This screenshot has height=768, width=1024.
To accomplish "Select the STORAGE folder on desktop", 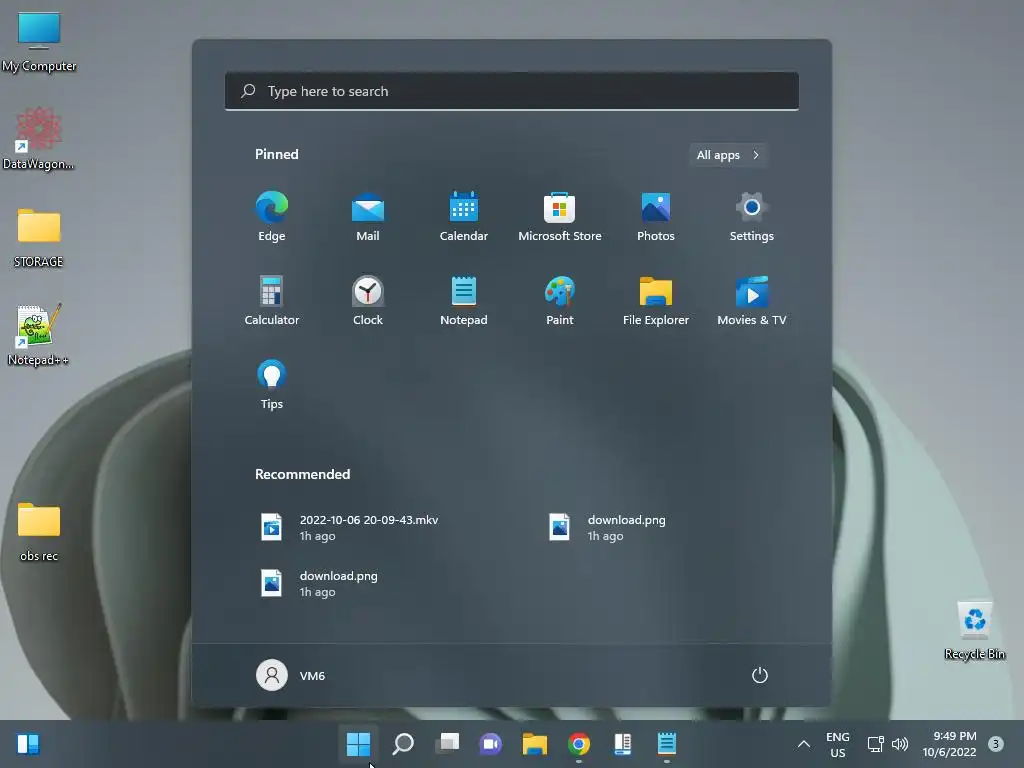I will point(39,238).
